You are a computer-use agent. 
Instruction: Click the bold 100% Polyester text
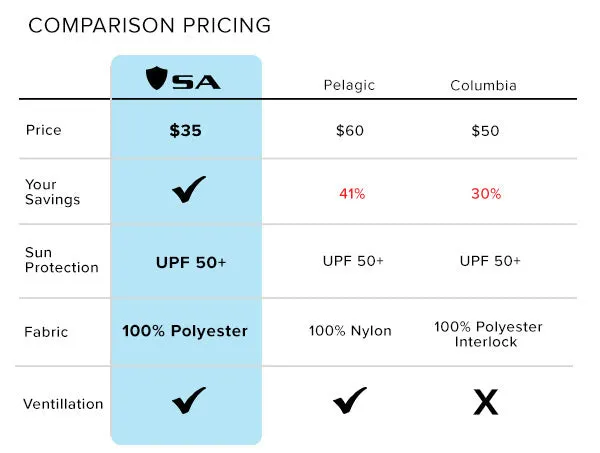coord(185,331)
